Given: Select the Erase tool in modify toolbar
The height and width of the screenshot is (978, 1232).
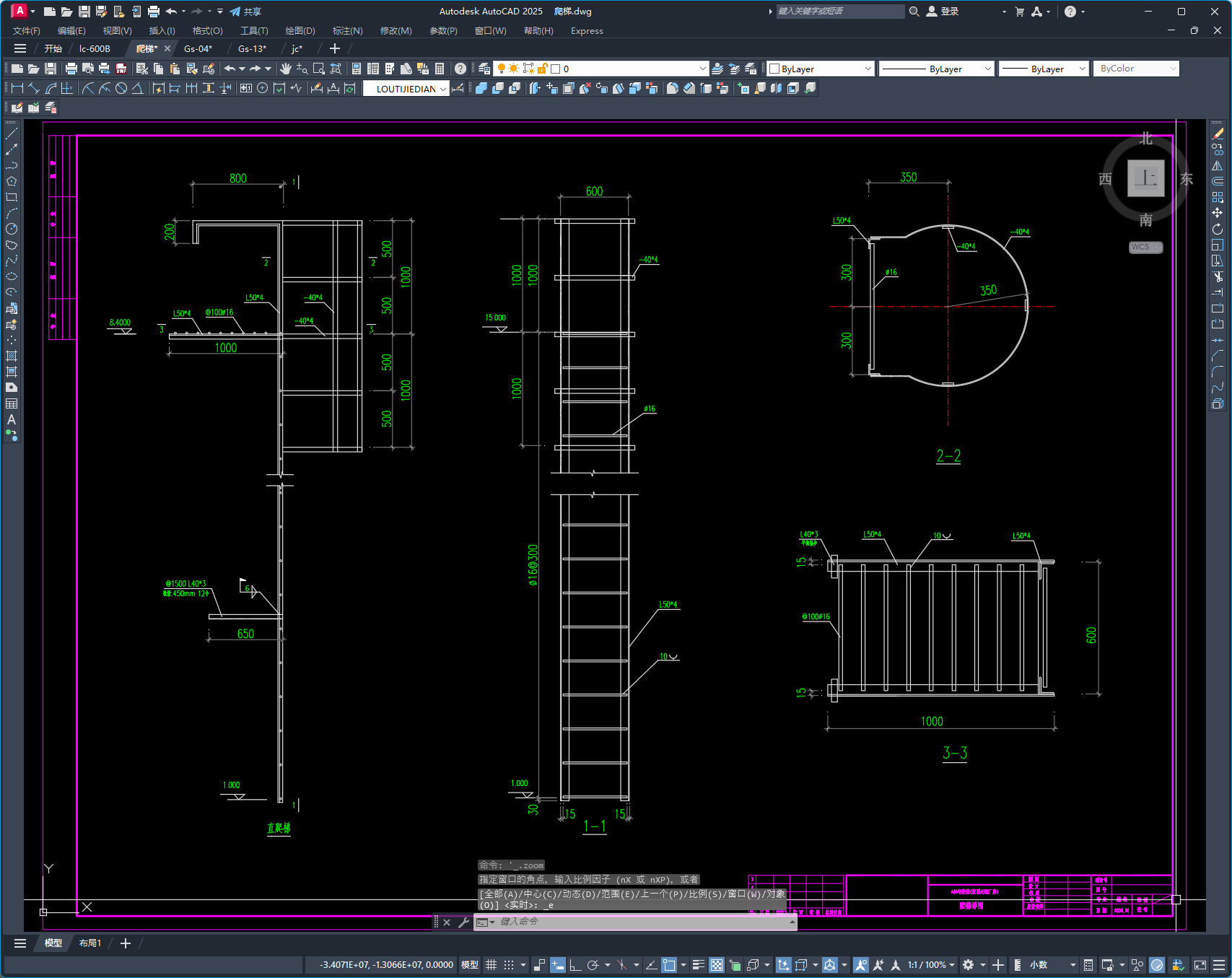Looking at the screenshot, I should (1218, 134).
